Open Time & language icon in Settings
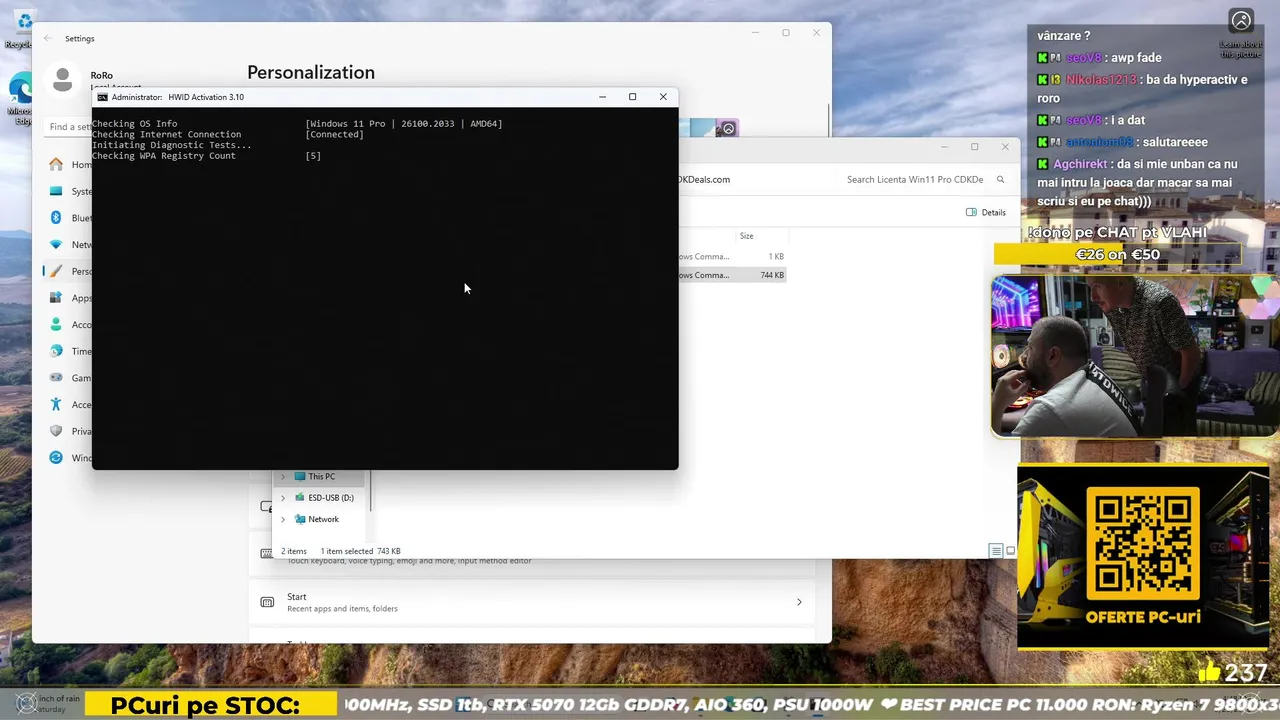Image resolution: width=1280 pixels, height=720 pixels. point(56,351)
